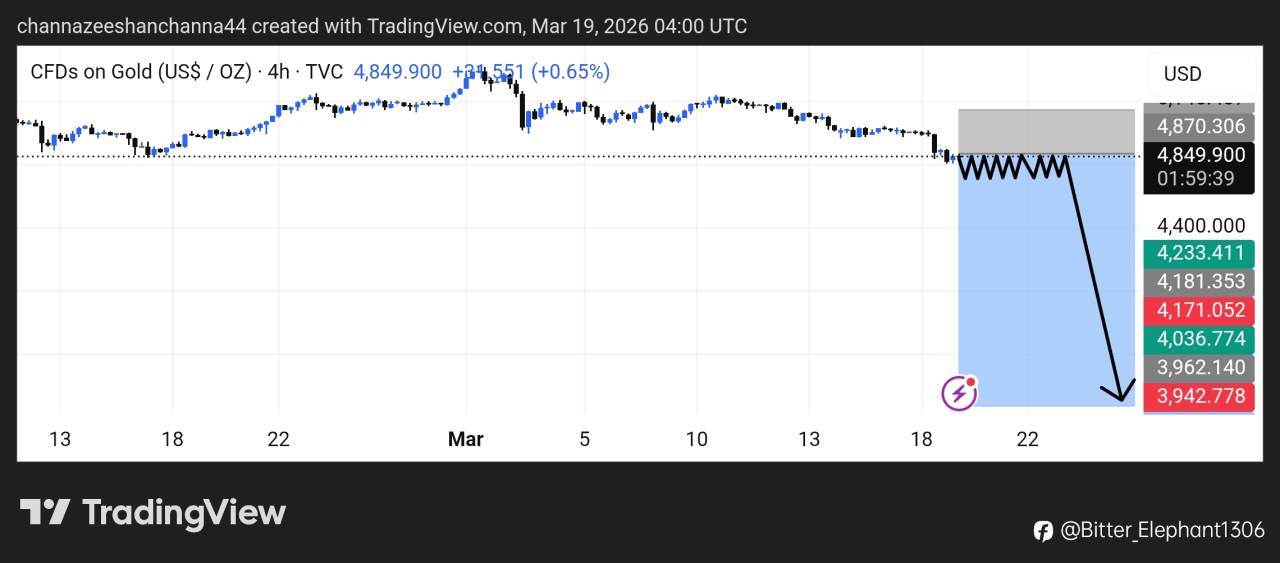Select the red 3,942.778 price tag

pos(1200,396)
